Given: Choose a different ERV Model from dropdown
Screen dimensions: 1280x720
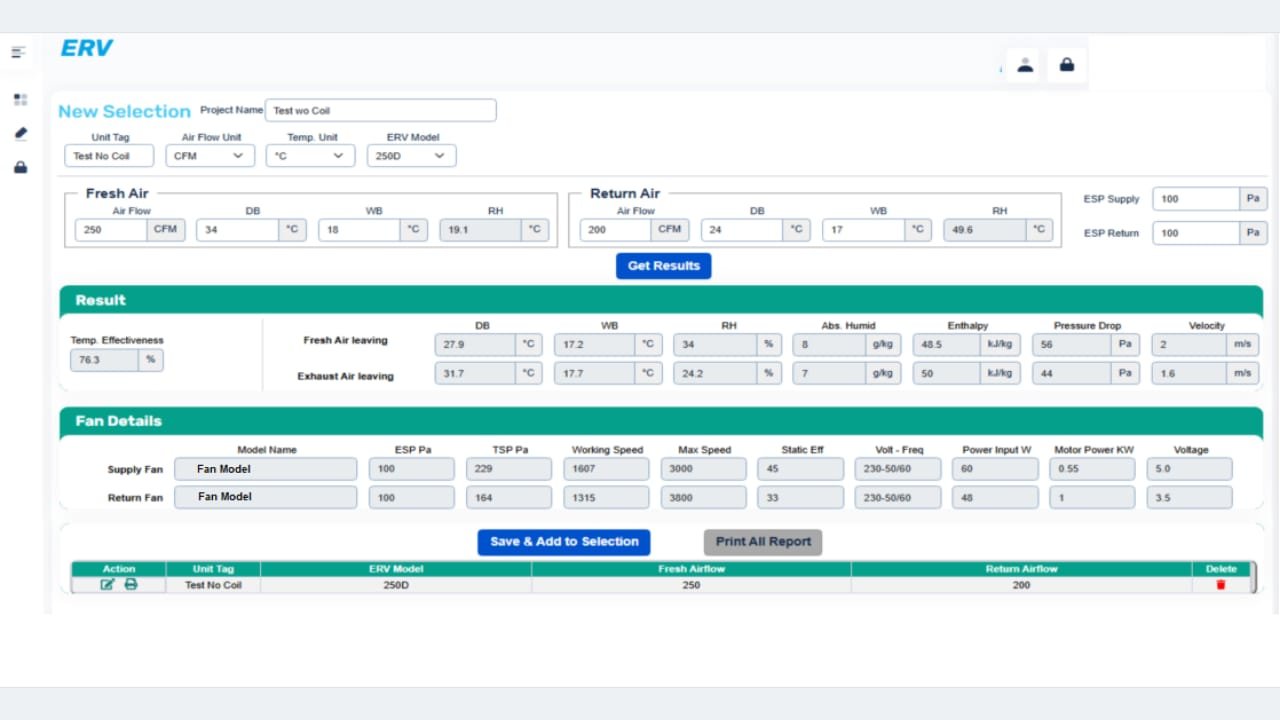Looking at the screenshot, I should (411, 156).
